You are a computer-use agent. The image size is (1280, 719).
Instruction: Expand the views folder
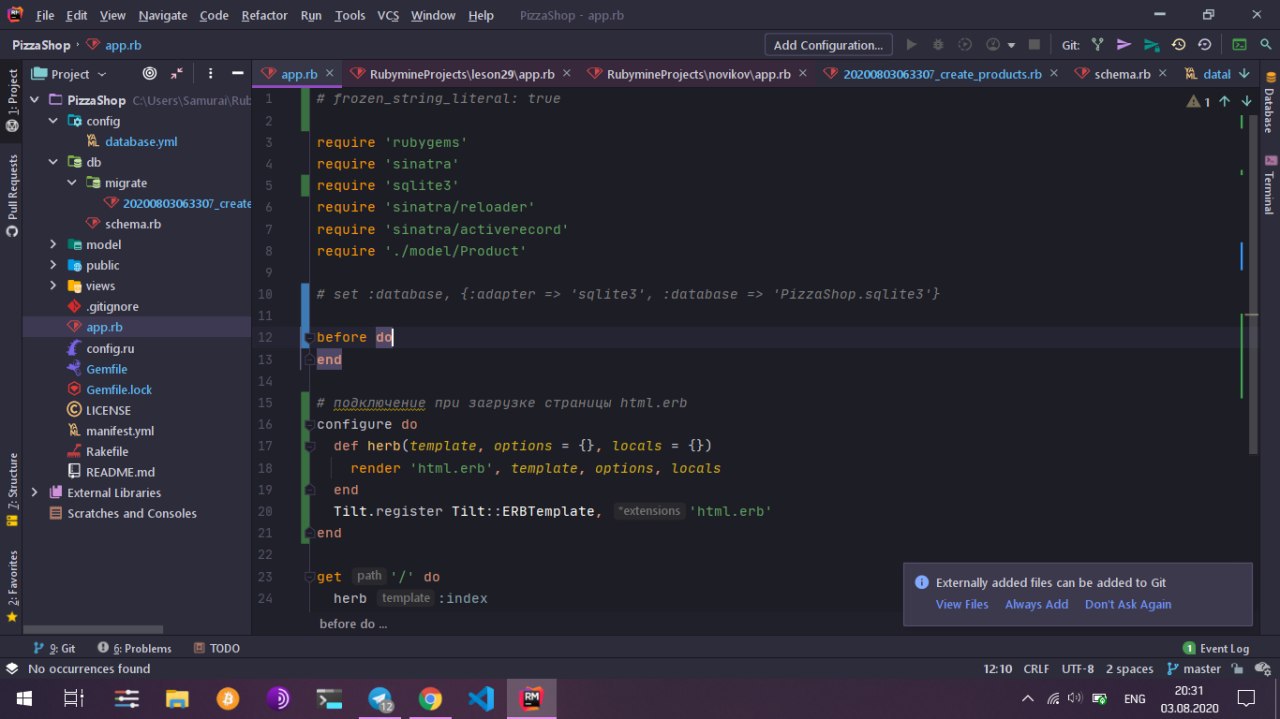pyautogui.click(x=54, y=286)
